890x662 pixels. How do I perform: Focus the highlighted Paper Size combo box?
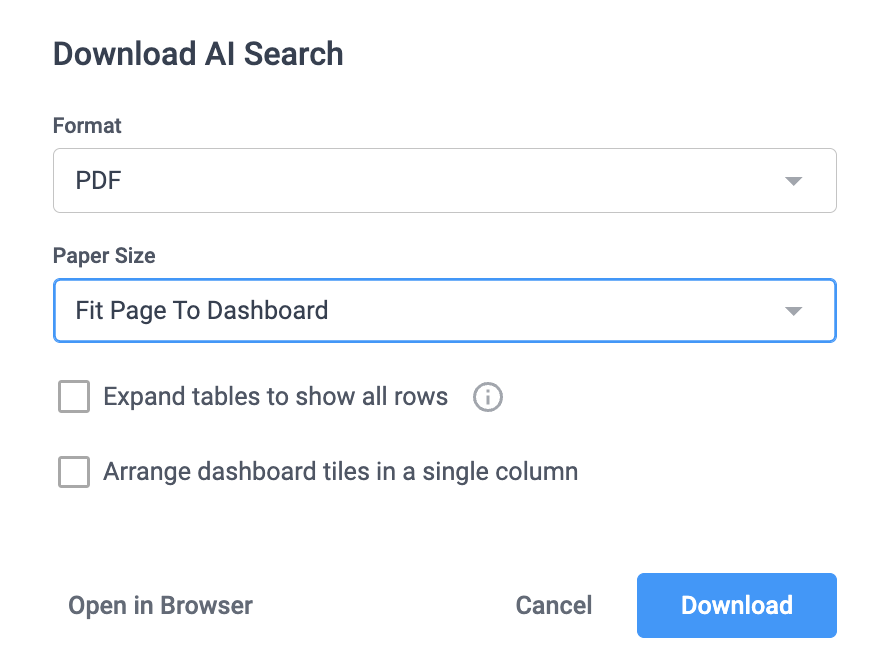click(x=445, y=311)
